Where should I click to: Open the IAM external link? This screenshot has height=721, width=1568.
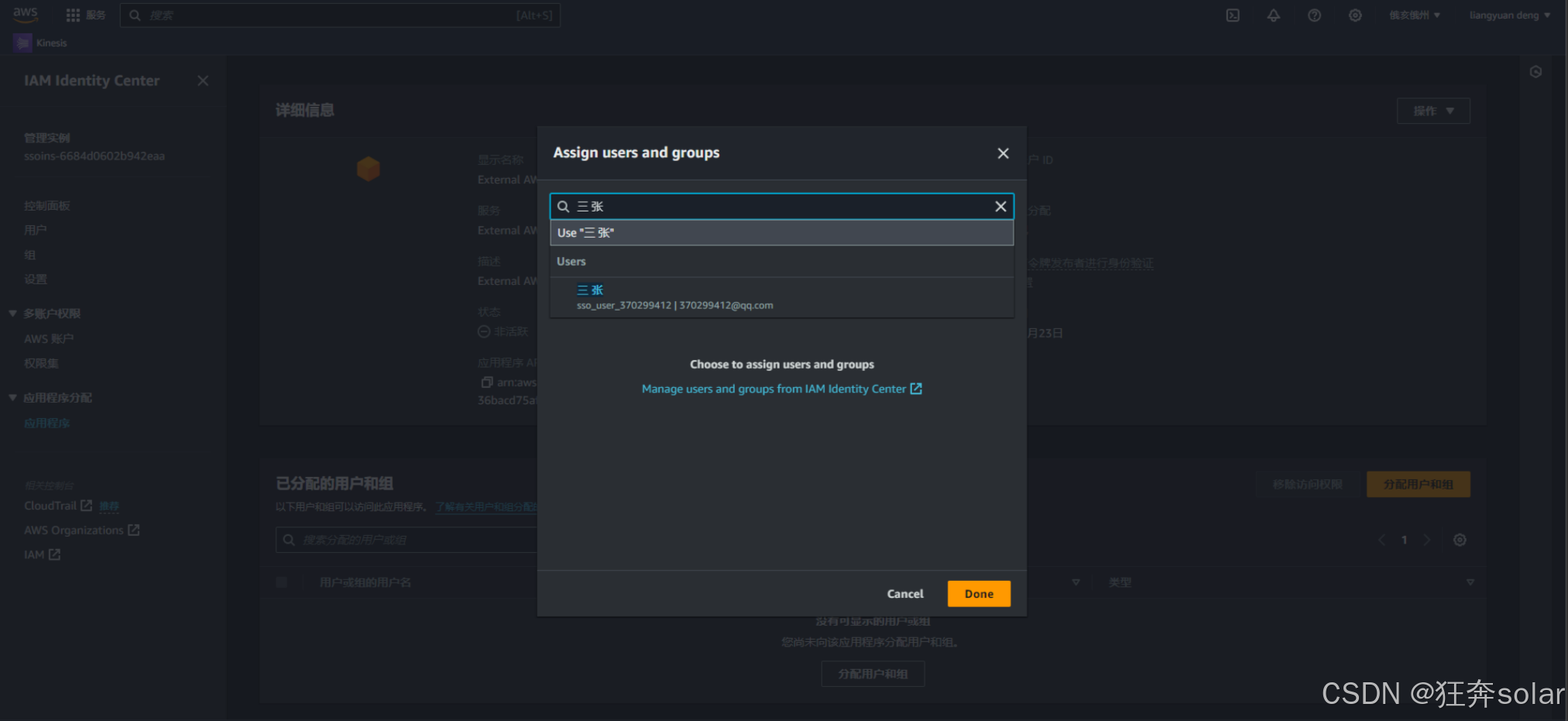42,554
